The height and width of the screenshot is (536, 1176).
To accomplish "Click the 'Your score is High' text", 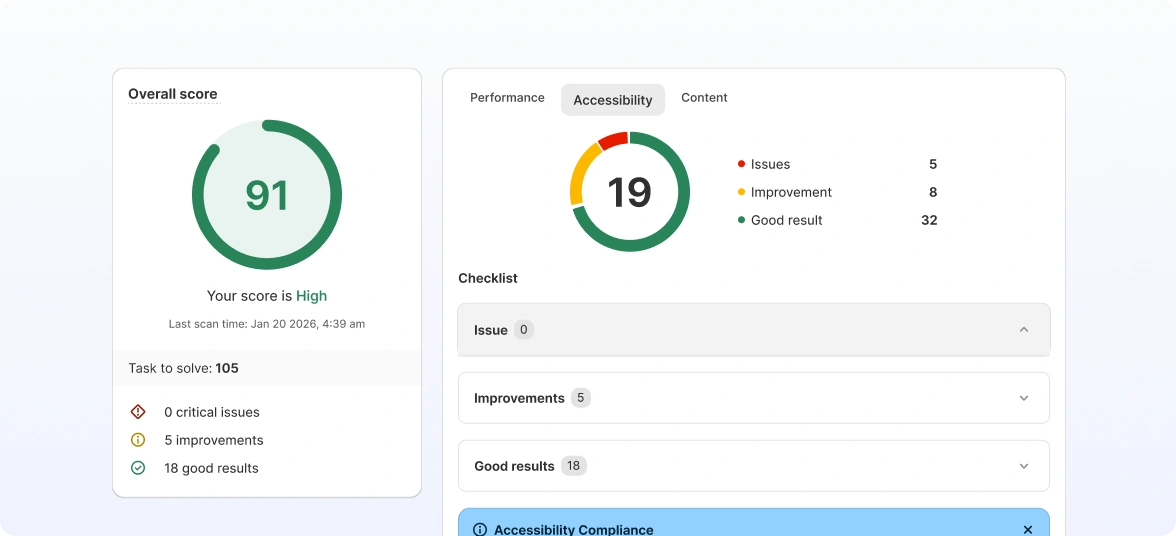I will pos(267,296).
